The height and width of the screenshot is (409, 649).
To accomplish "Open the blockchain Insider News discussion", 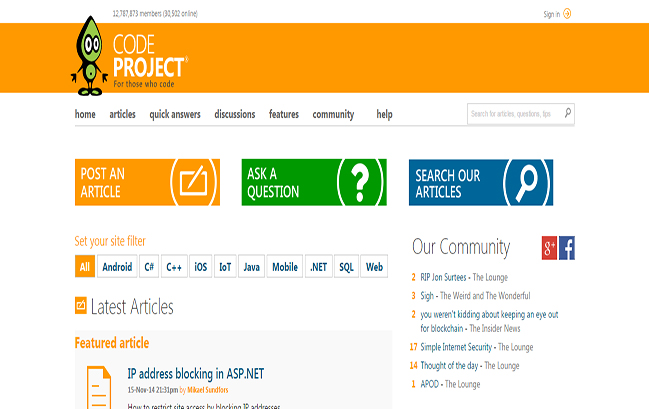I will (x=489, y=321).
